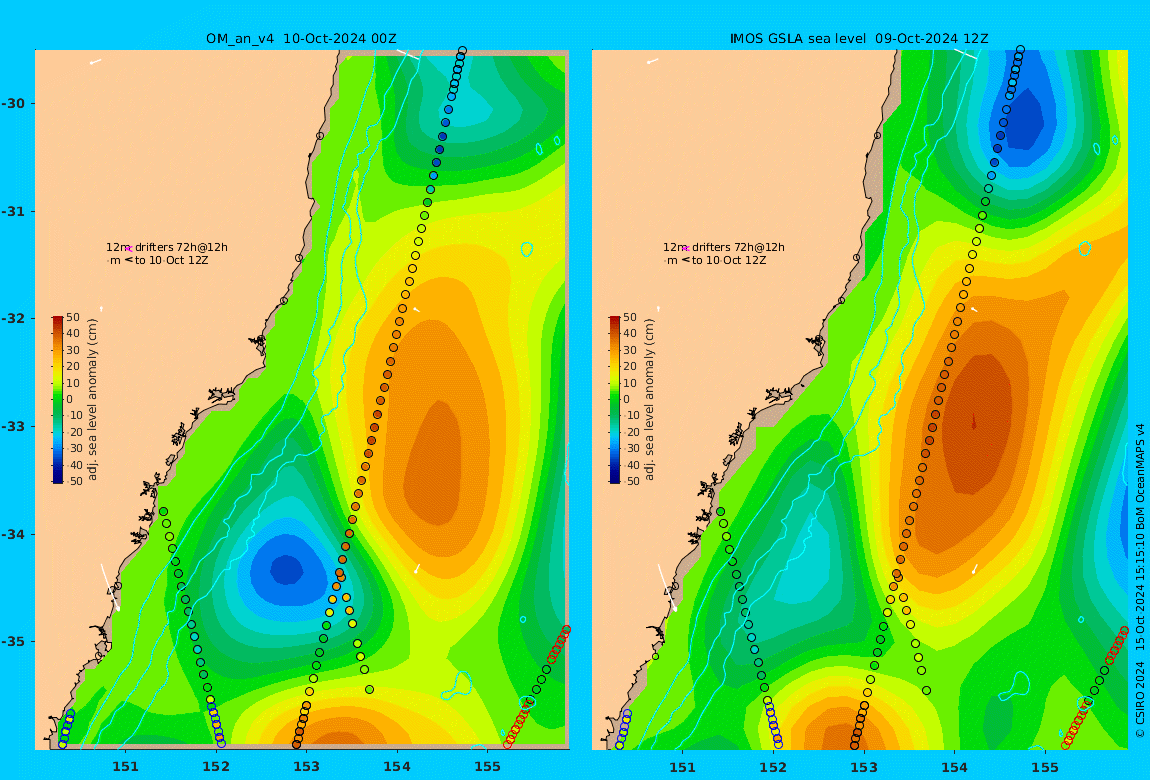Image resolution: width=1150 pixels, height=780 pixels.
Task: Click longitude 152 under the right map
Action: pos(773,767)
